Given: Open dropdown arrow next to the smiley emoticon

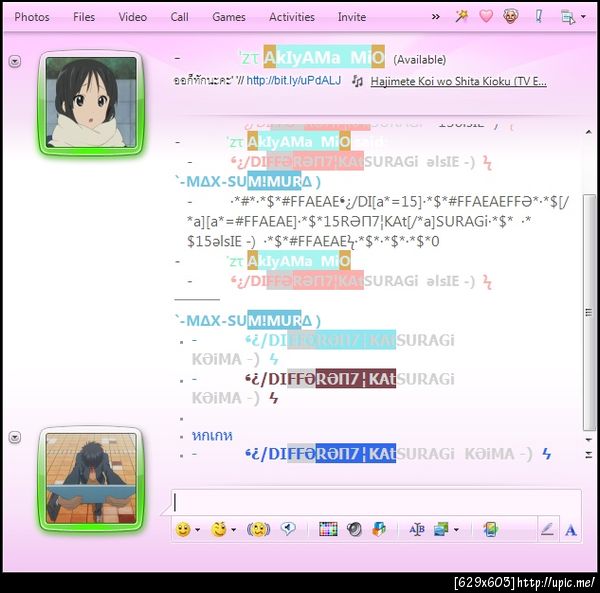Looking at the screenshot, I should click(x=197, y=530).
